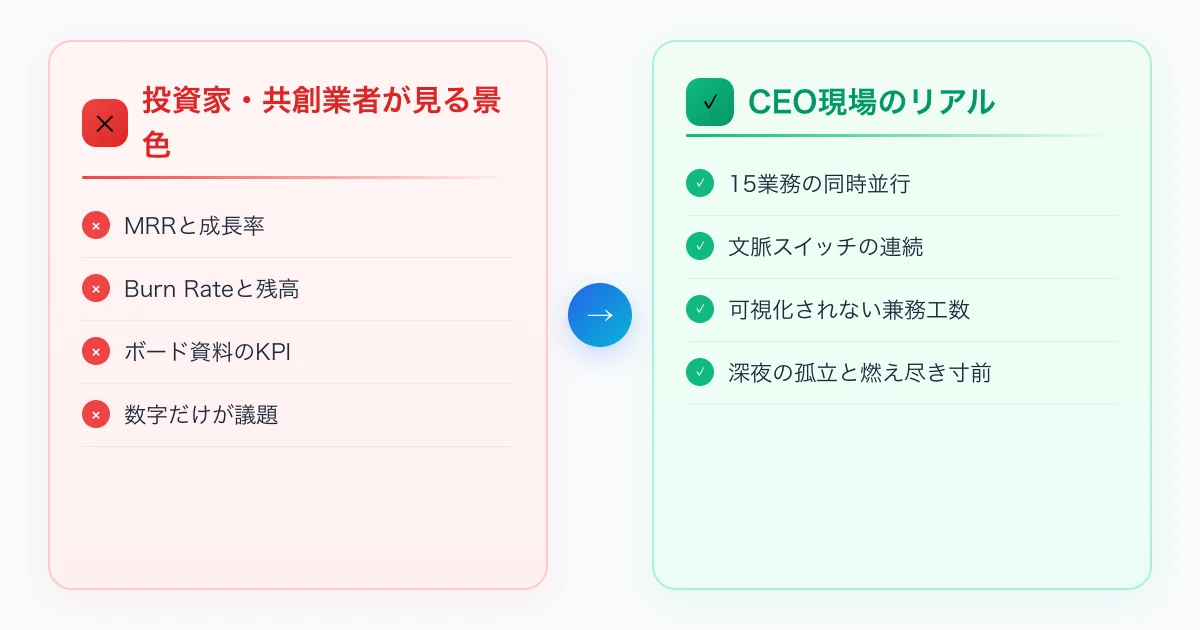Click red X icon beside 数字だけが議題
Screen dimensions: 1200x630
tap(96, 415)
